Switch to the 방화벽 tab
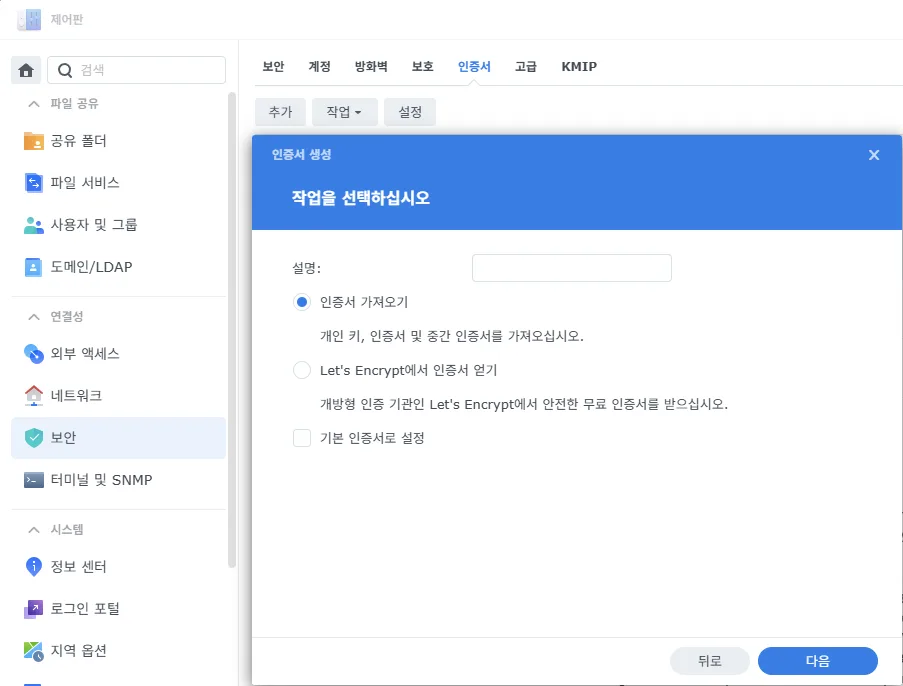 (371, 67)
